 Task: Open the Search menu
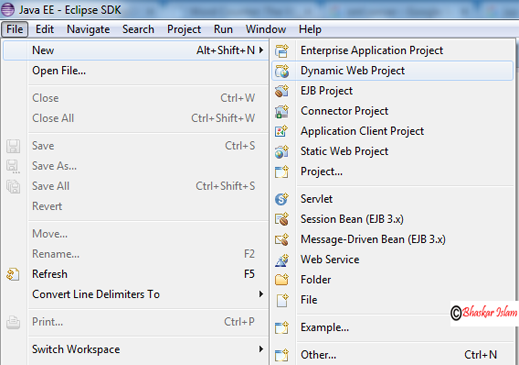pyautogui.click(x=138, y=29)
